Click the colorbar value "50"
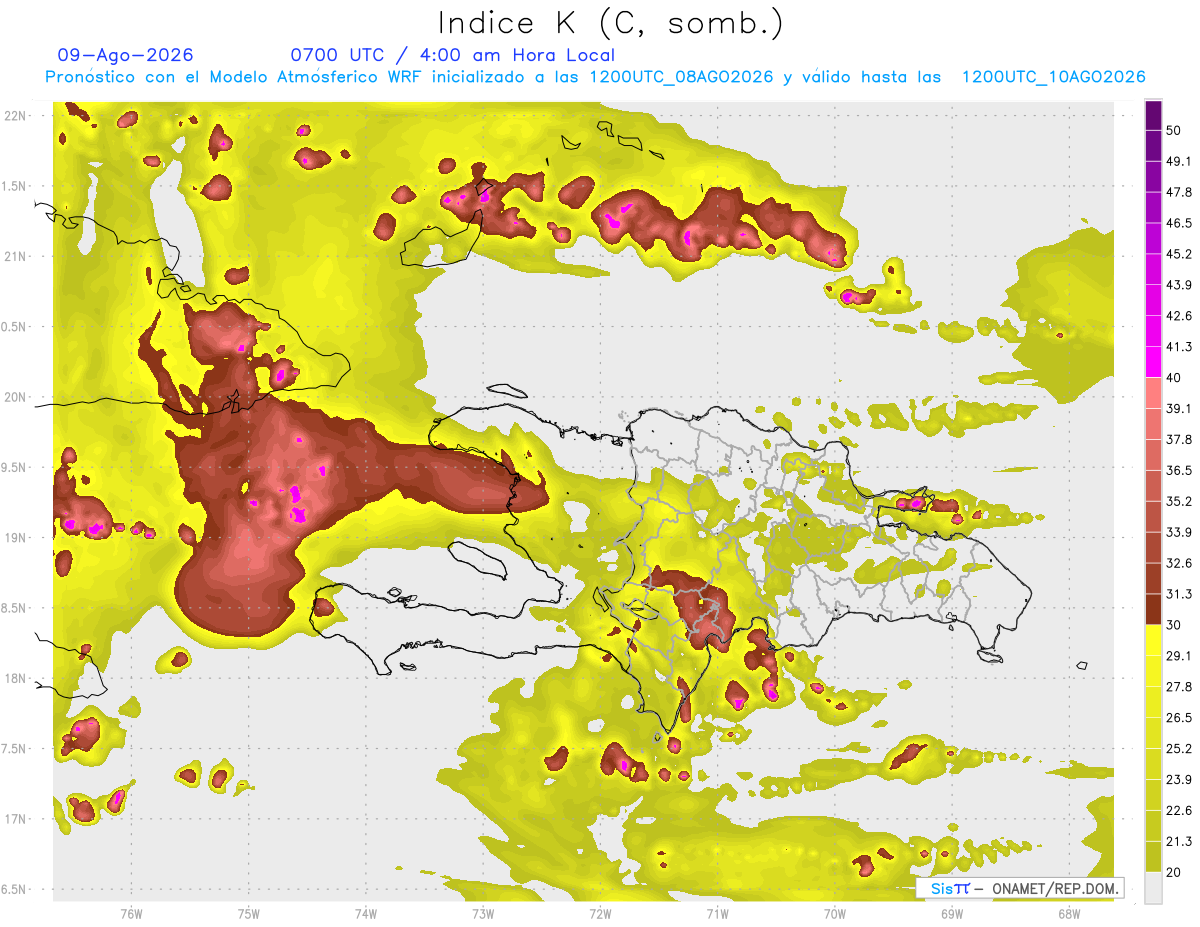This screenshot has width=1200, height=927. [x=1174, y=130]
